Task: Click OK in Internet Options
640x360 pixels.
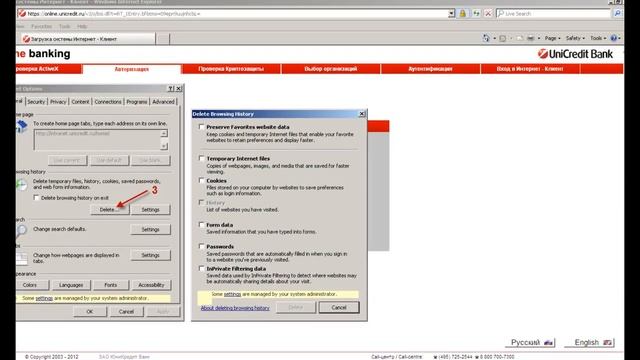Action: click(90, 311)
